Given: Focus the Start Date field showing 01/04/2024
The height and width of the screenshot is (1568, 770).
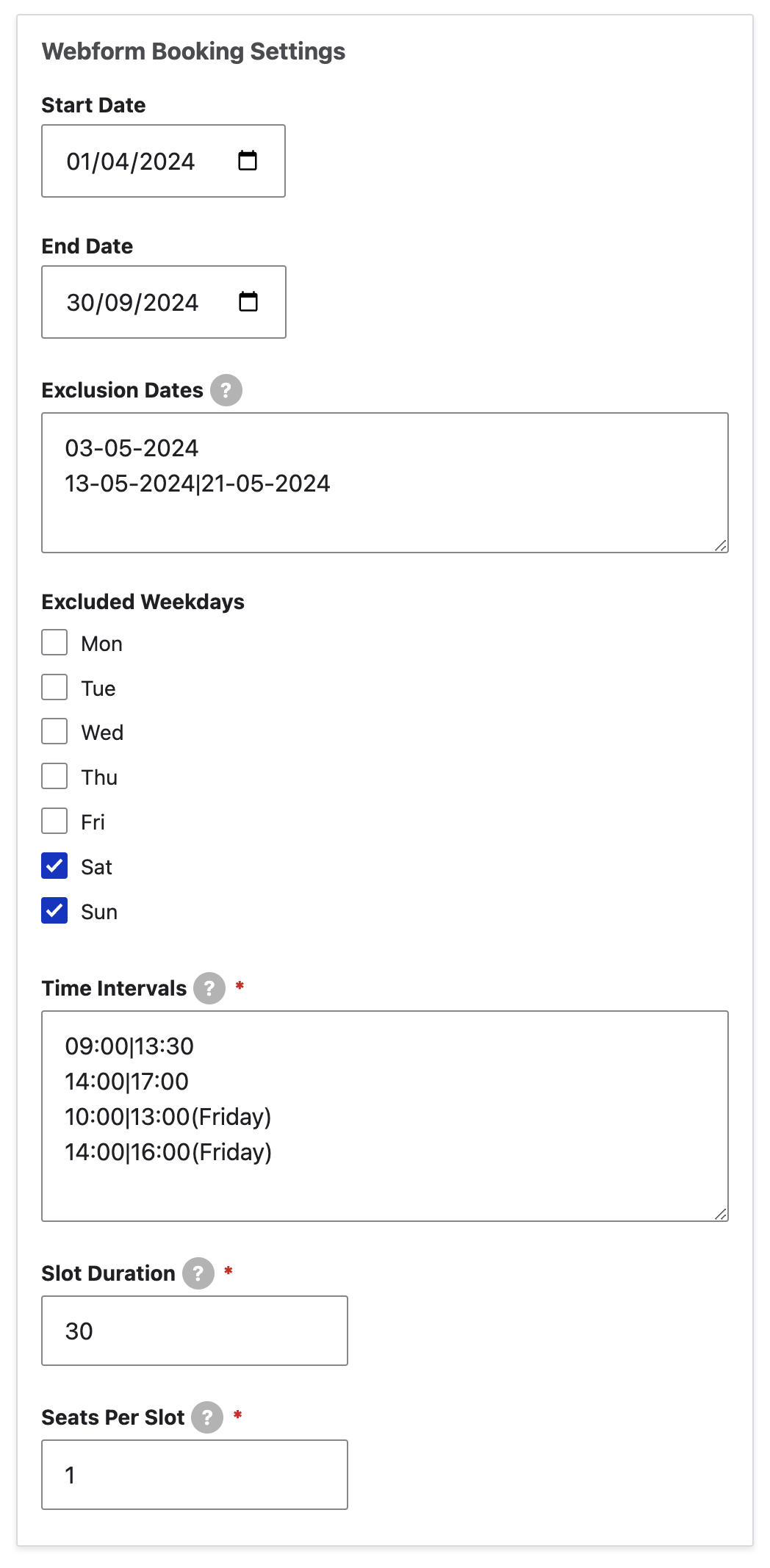Looking at the screenshot, I should coord(163,161).
